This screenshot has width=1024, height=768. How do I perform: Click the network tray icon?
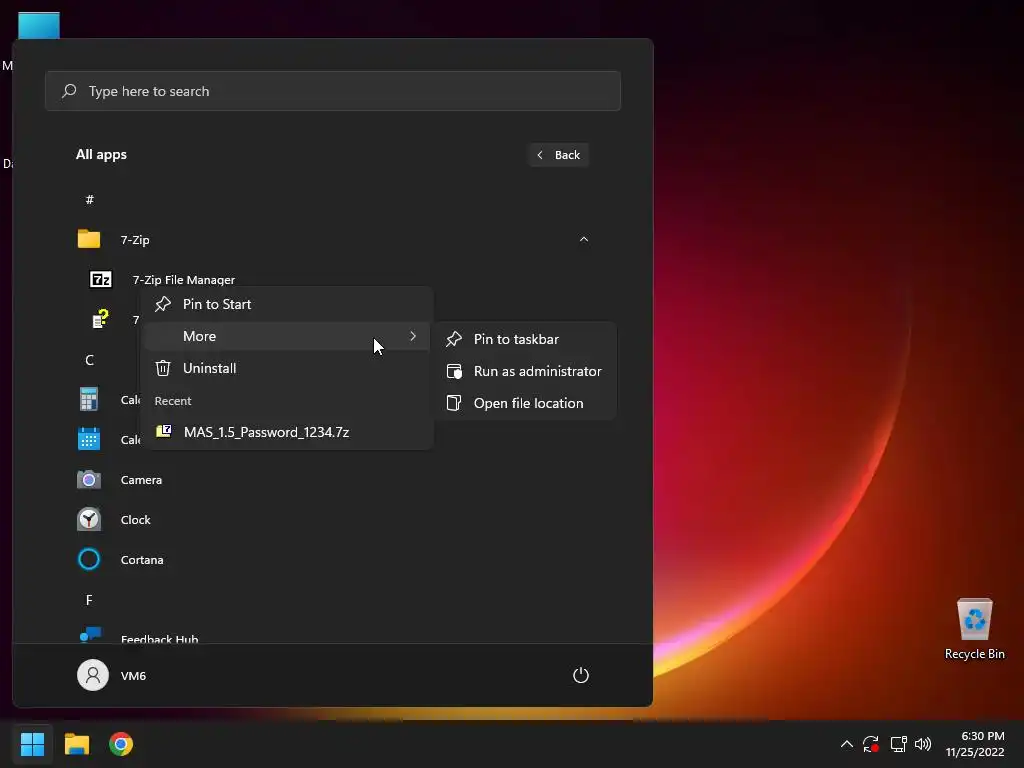click(899, 744)
